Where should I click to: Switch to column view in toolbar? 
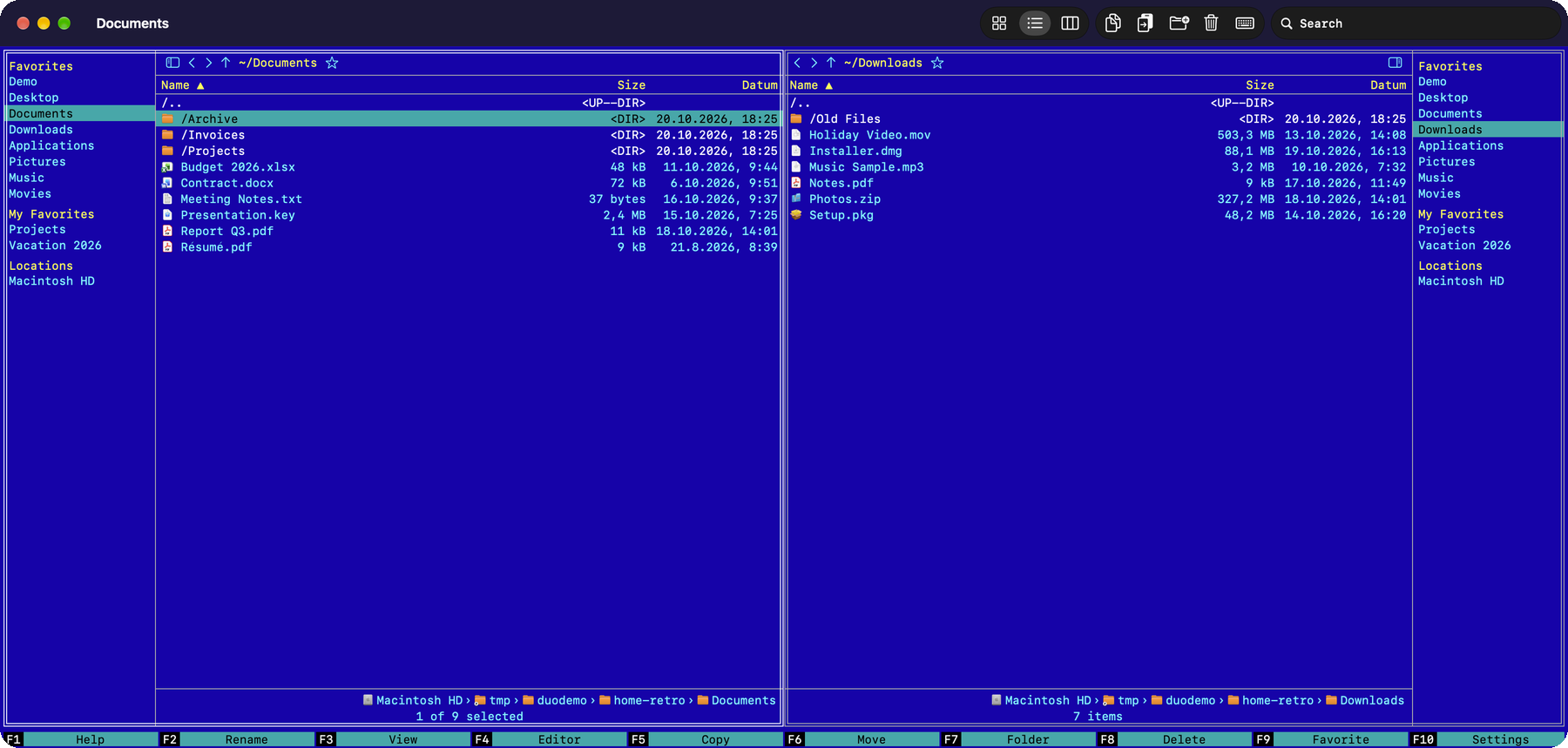[1070, 24]
